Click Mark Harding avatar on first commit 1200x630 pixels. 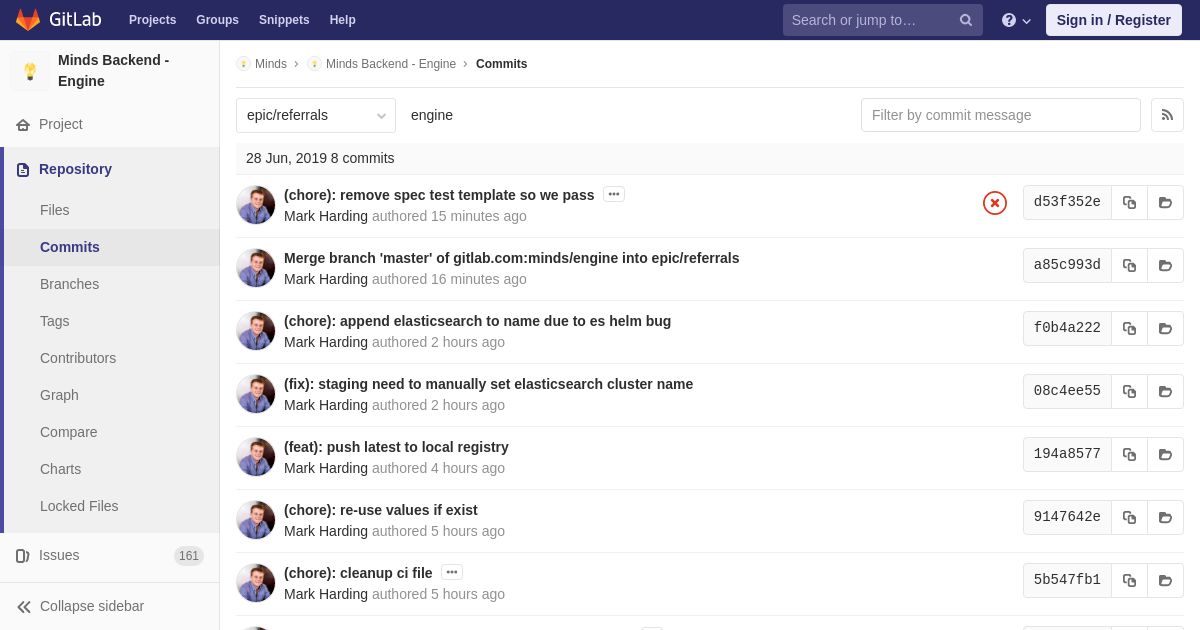point(255,205)
